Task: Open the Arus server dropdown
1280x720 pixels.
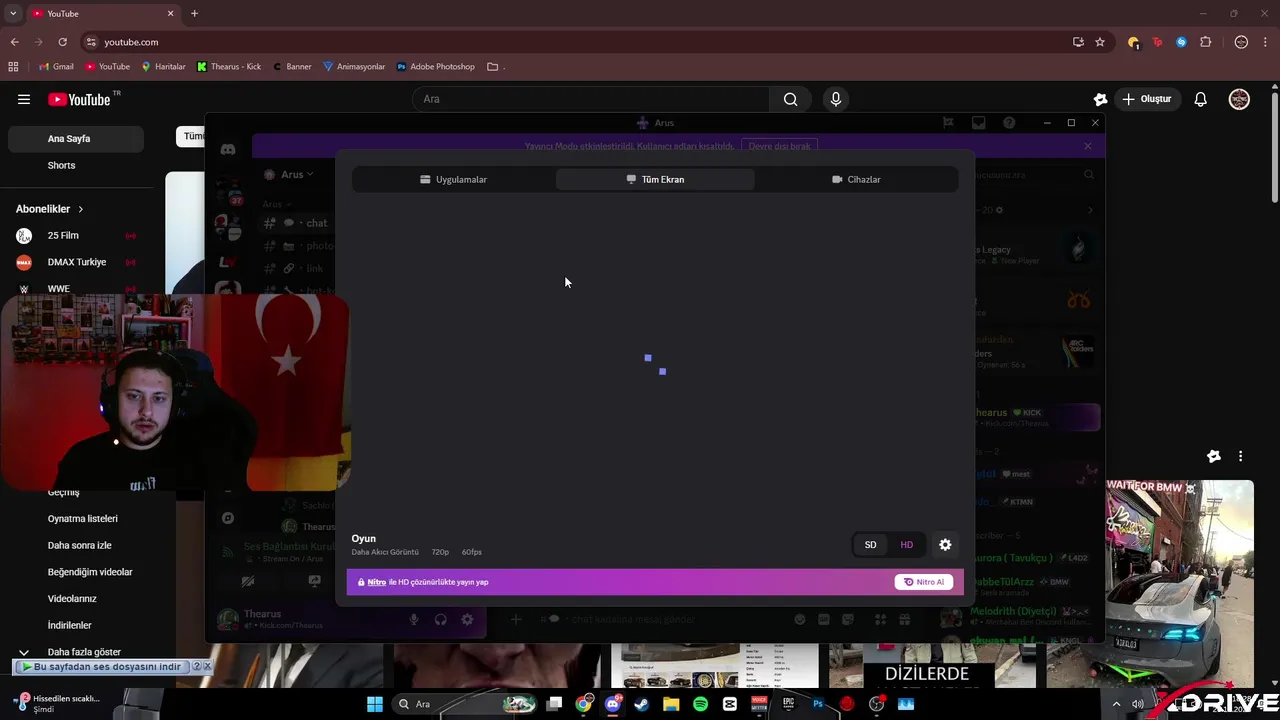Action: (290, 174)
